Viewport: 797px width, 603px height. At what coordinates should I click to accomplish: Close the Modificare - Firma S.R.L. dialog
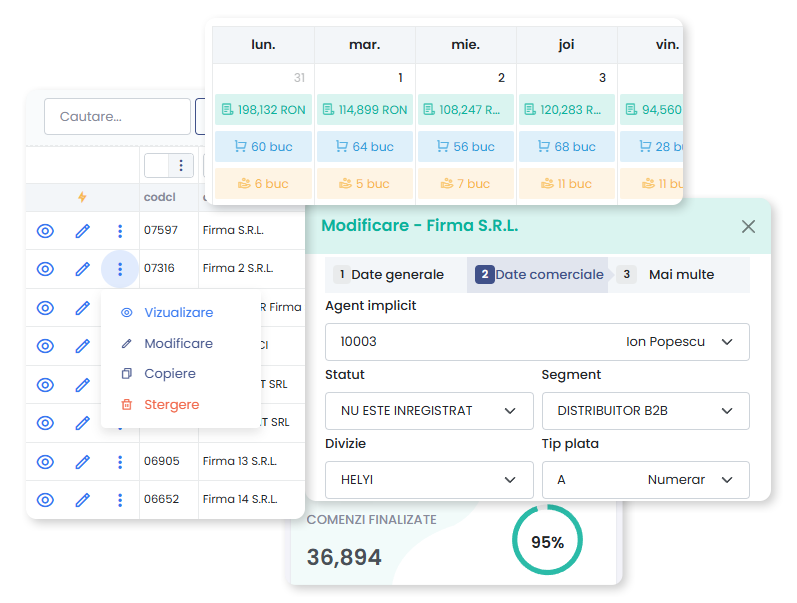coord(748,226)
